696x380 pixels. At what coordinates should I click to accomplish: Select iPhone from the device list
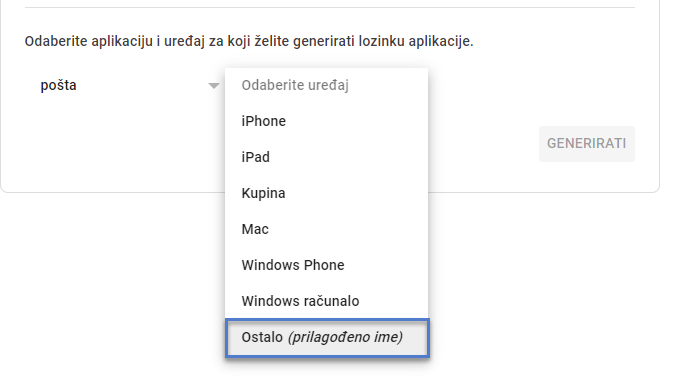click(327, 121)
